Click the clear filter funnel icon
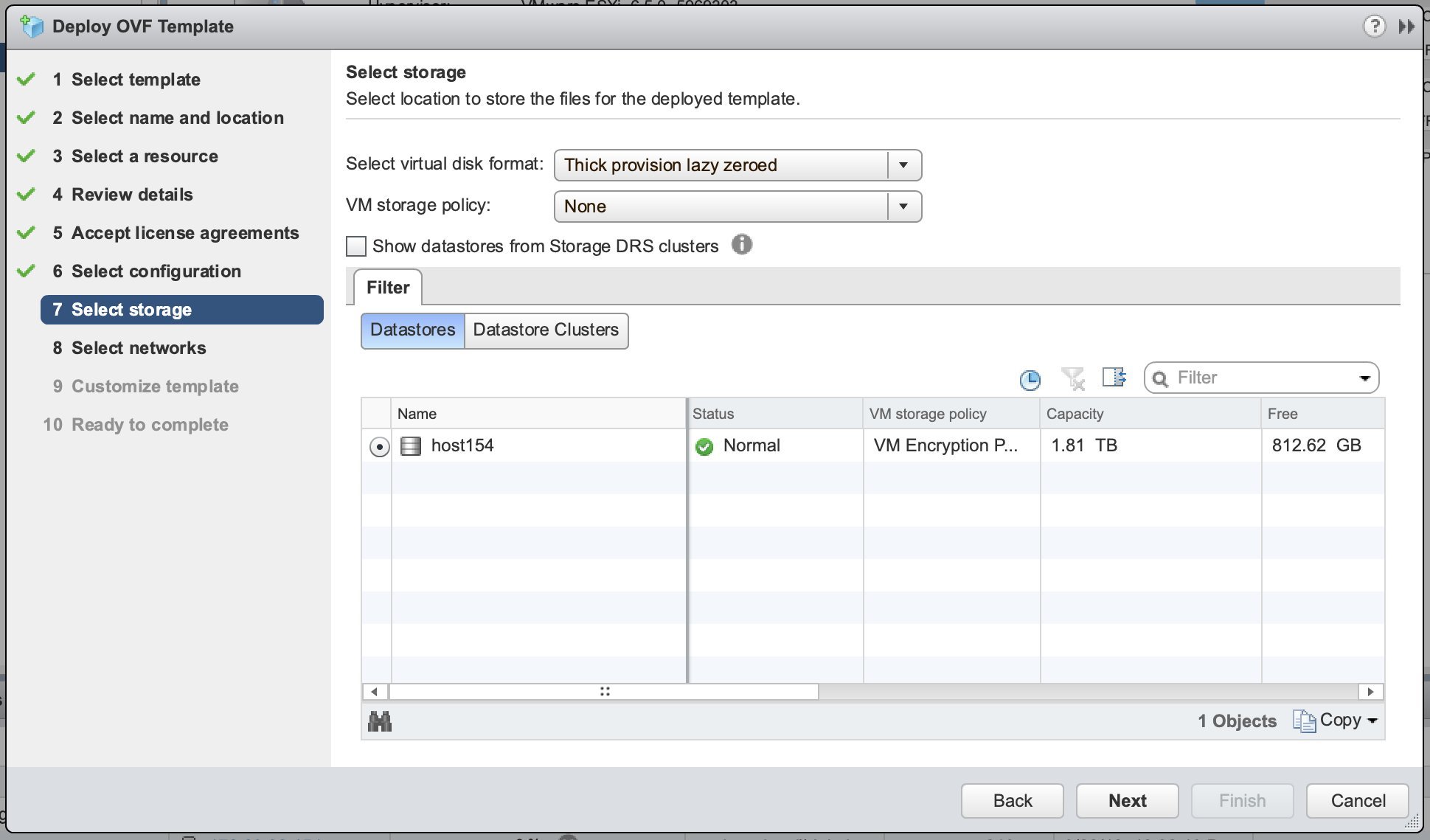 click(1073, 379)
